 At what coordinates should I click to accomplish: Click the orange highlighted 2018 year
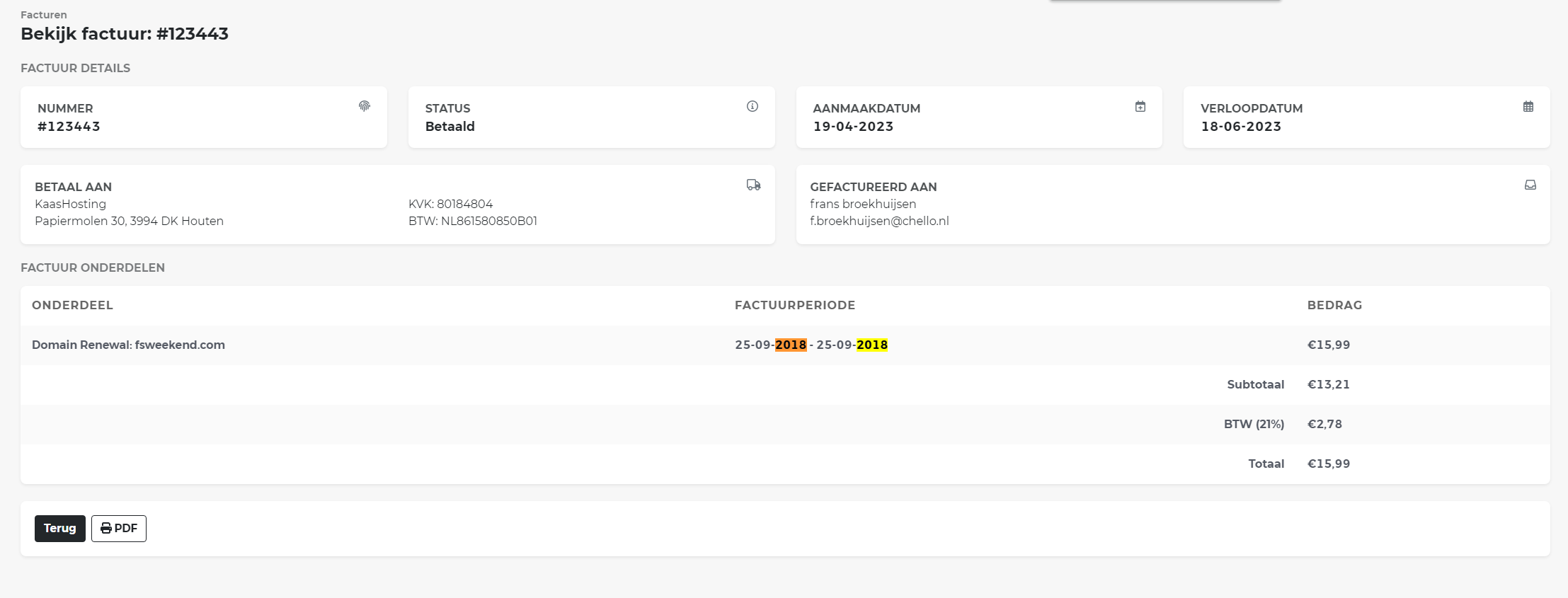[x=791, y=345]
